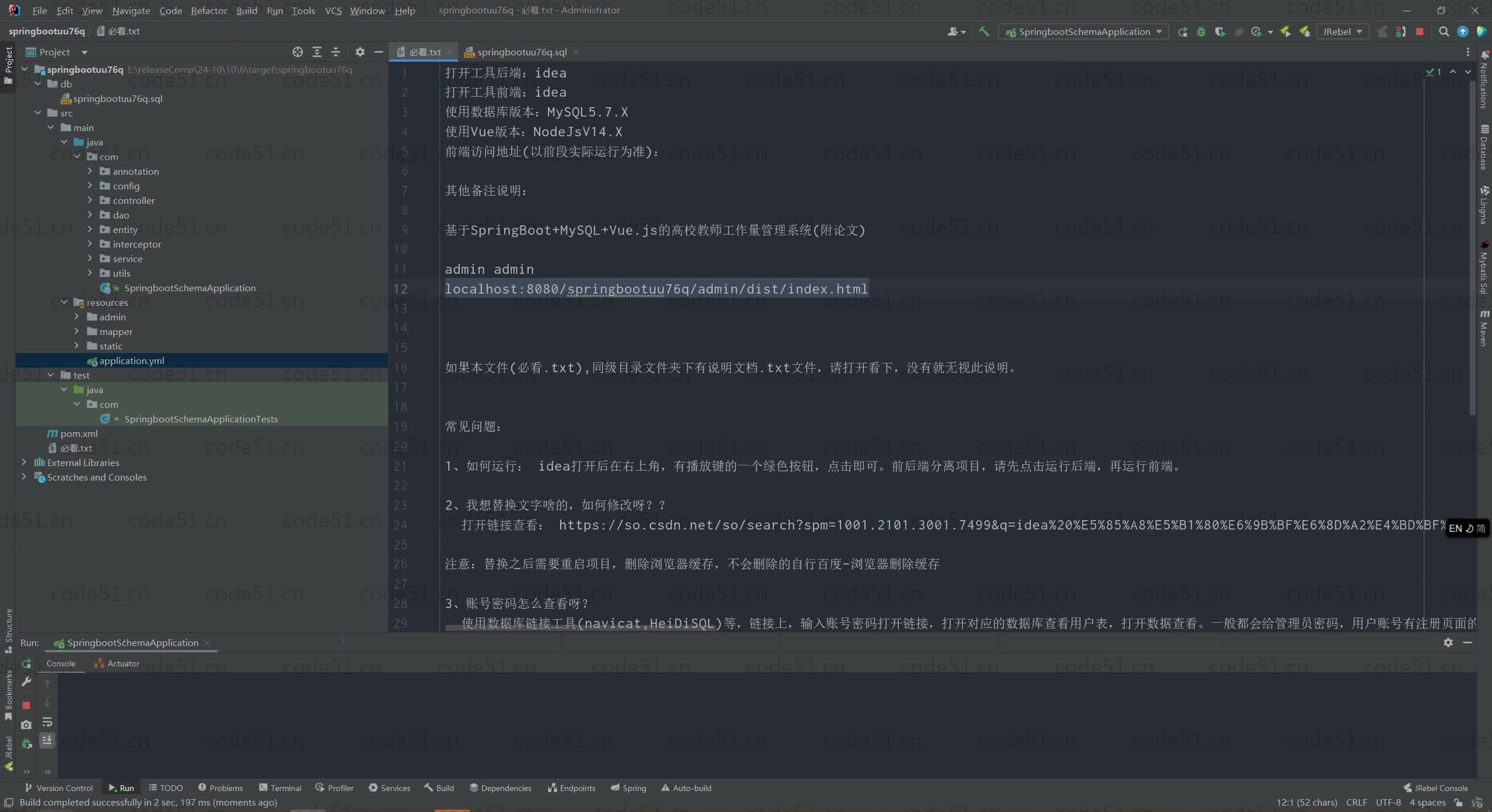Click the editor horizontal scrollbar

pyautogui.click(x=580, y=628)
